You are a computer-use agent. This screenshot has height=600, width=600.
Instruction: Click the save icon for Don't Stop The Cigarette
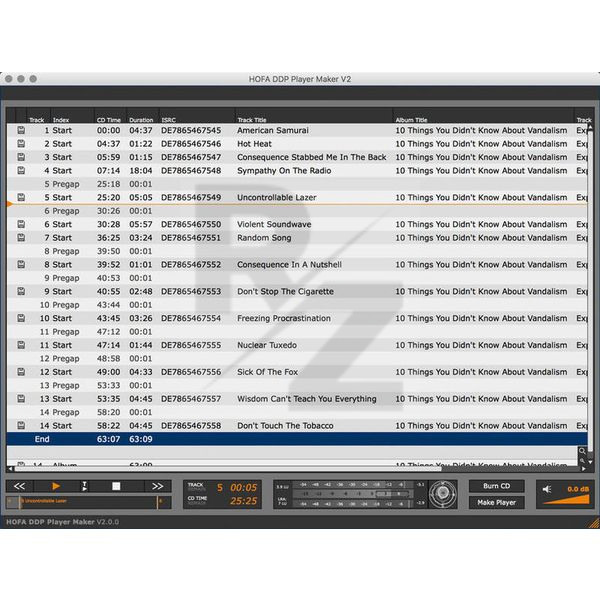click(21, 292)
